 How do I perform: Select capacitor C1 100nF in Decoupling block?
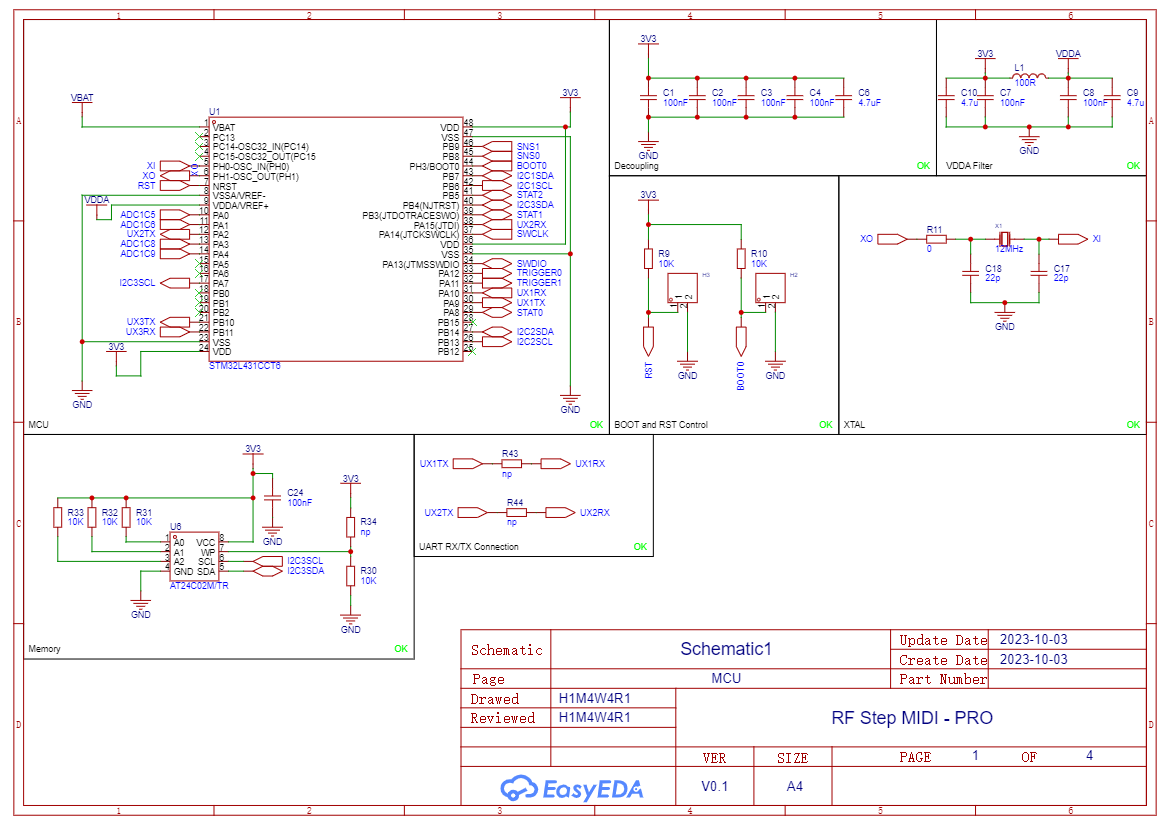[x=648, y=98]
